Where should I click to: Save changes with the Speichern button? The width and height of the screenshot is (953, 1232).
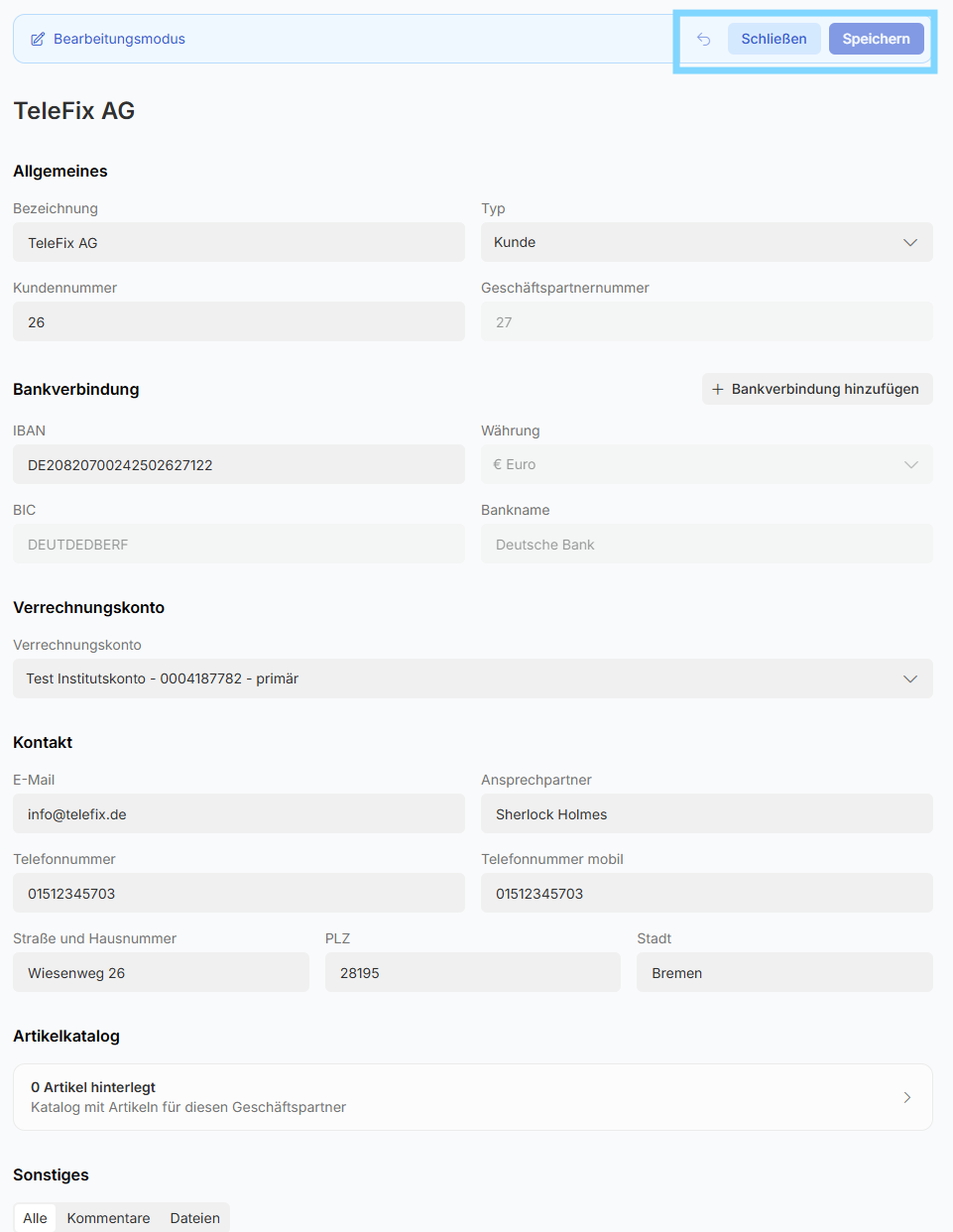[876, 40]
